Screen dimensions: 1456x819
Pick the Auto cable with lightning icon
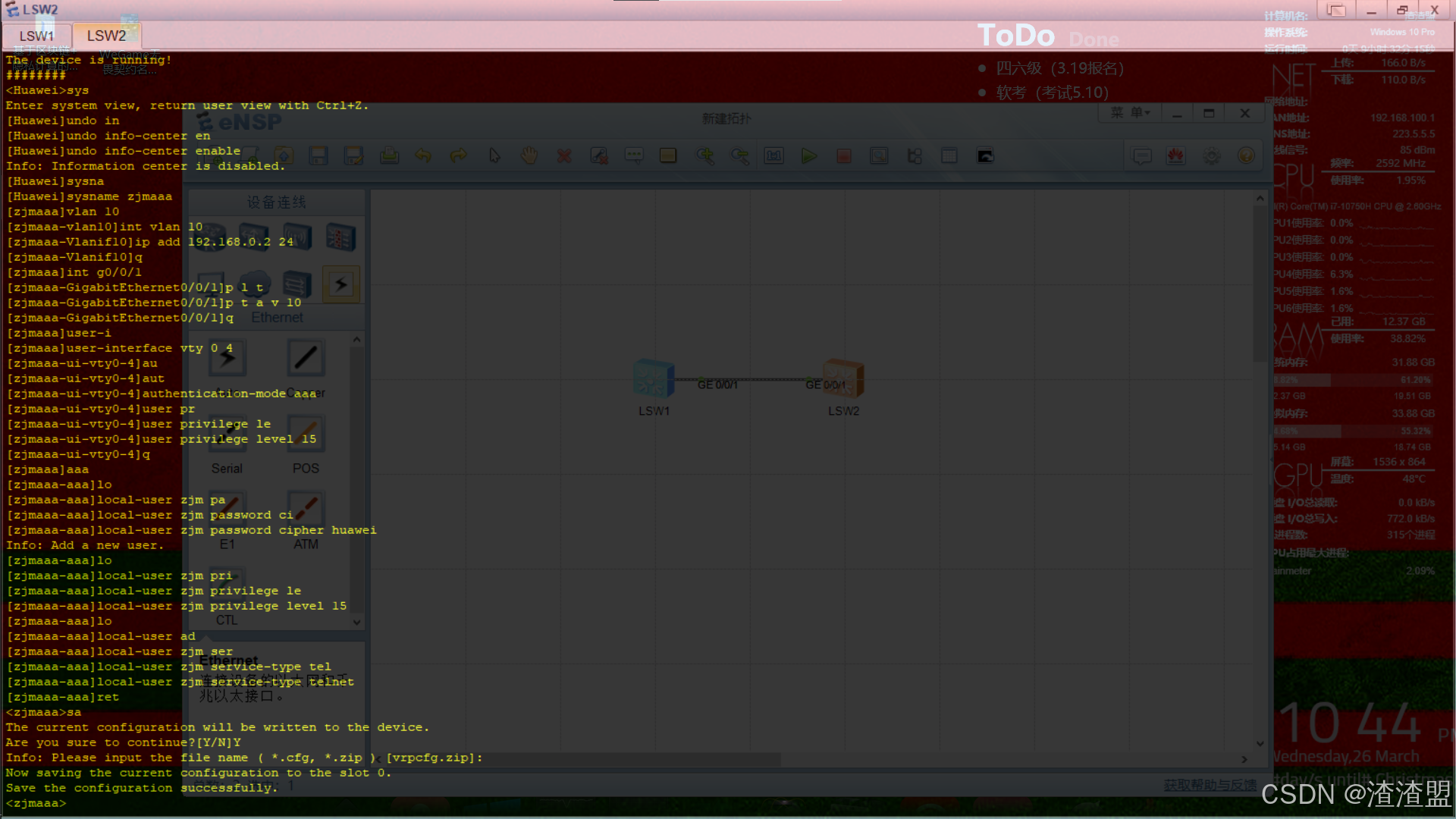click(227, 358)
